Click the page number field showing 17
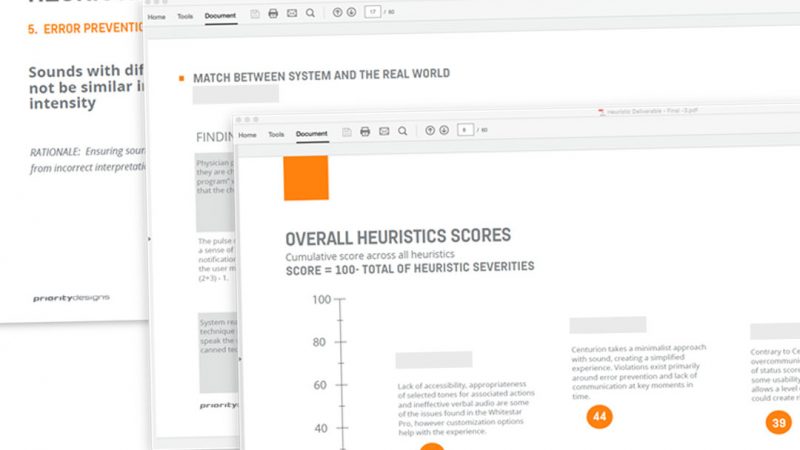Screen dimensions: 800x450 pos(372,12)
